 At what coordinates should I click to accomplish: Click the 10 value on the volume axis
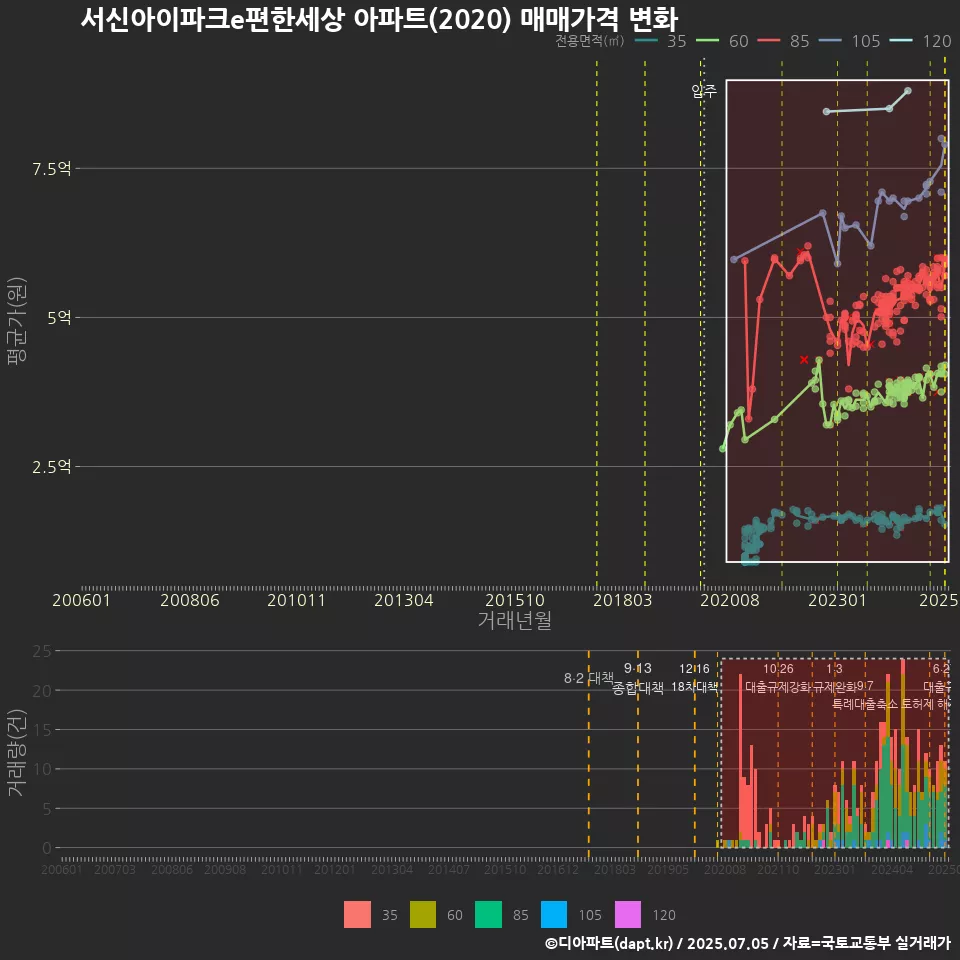tap(42, 769)
